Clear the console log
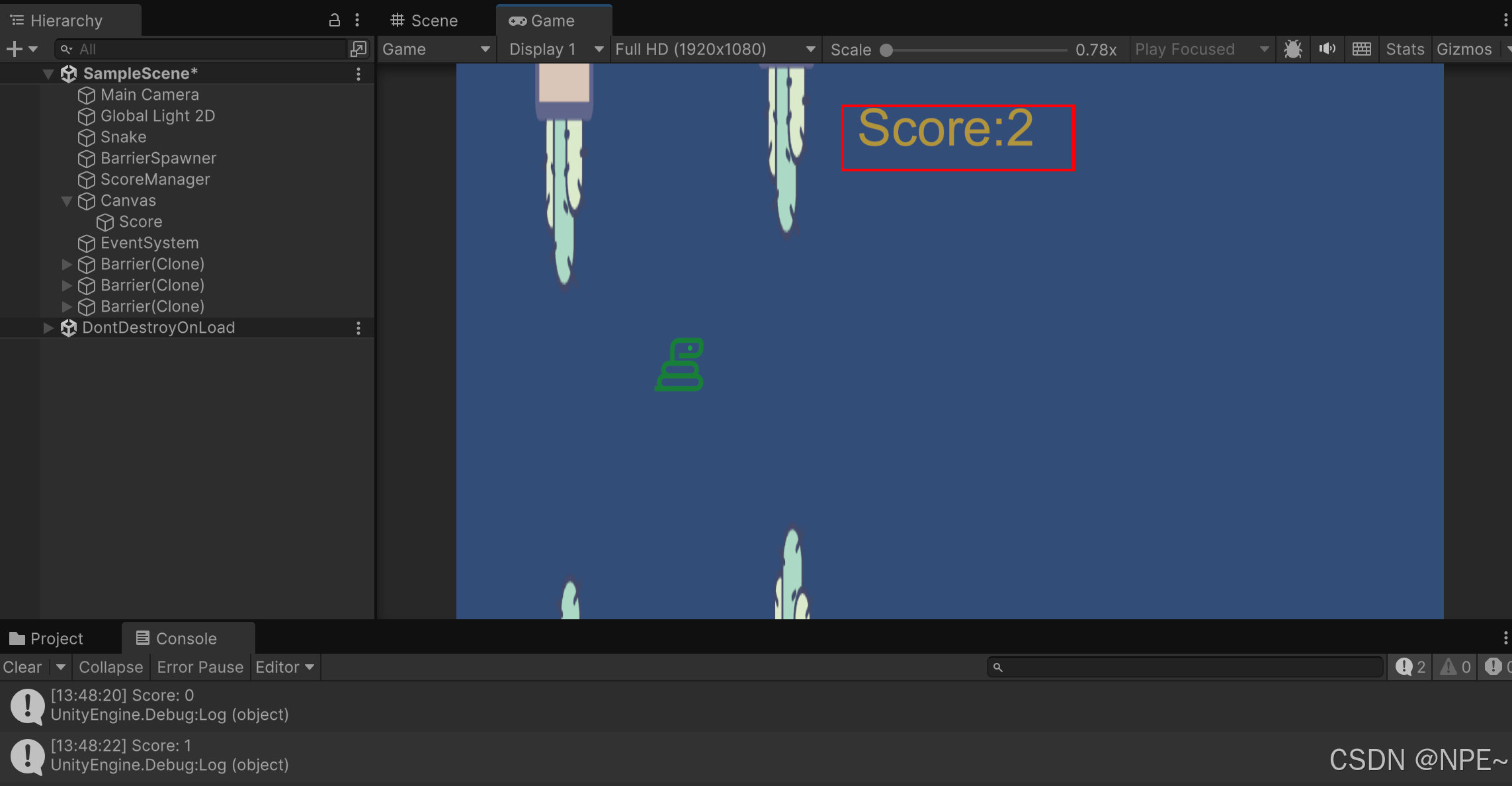1512x786 pixels. [x=22, y=667]
